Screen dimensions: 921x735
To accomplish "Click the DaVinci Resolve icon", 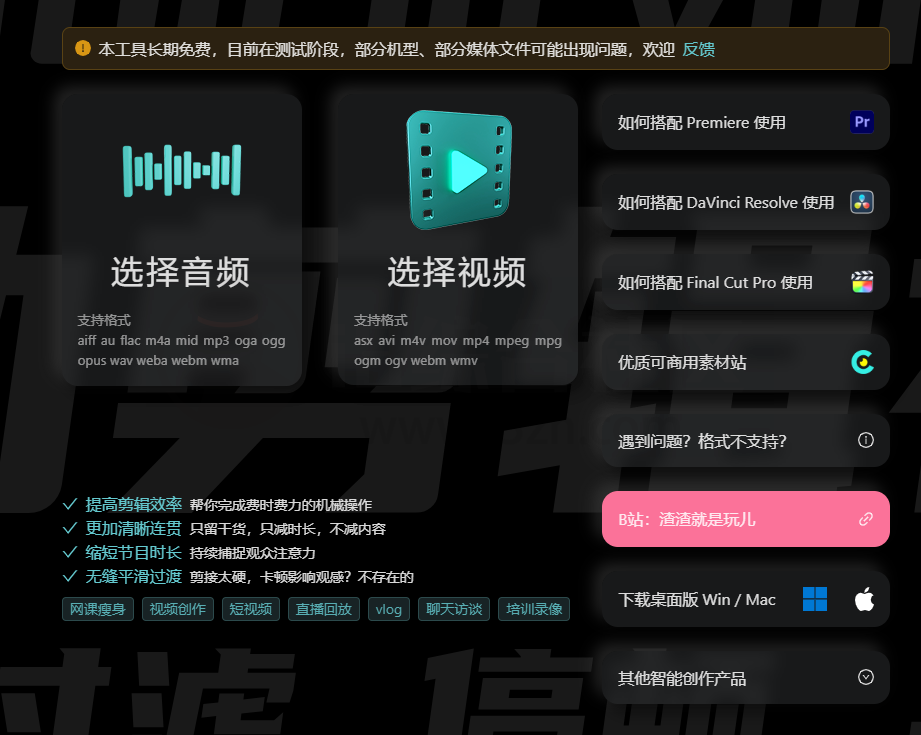I will click(x=862, y=202).
